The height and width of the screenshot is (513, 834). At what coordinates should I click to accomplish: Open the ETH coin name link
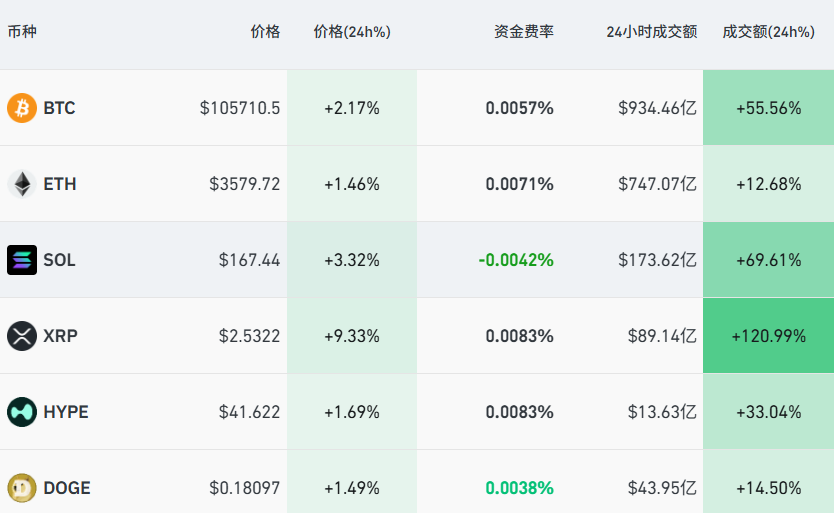[x=60, y=184]
